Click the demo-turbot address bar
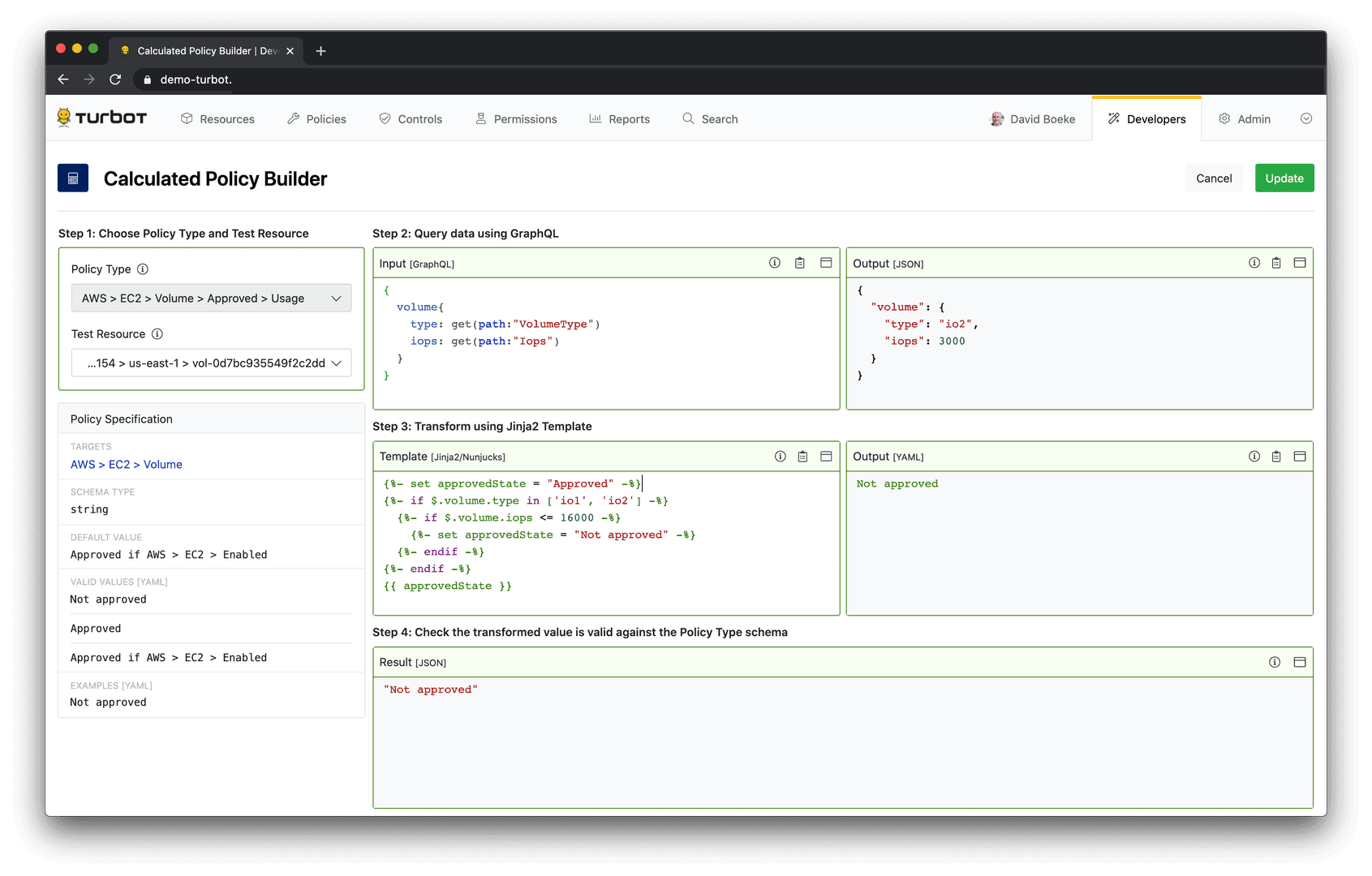This screenshot has width=1372, height=876. point(196,79)
